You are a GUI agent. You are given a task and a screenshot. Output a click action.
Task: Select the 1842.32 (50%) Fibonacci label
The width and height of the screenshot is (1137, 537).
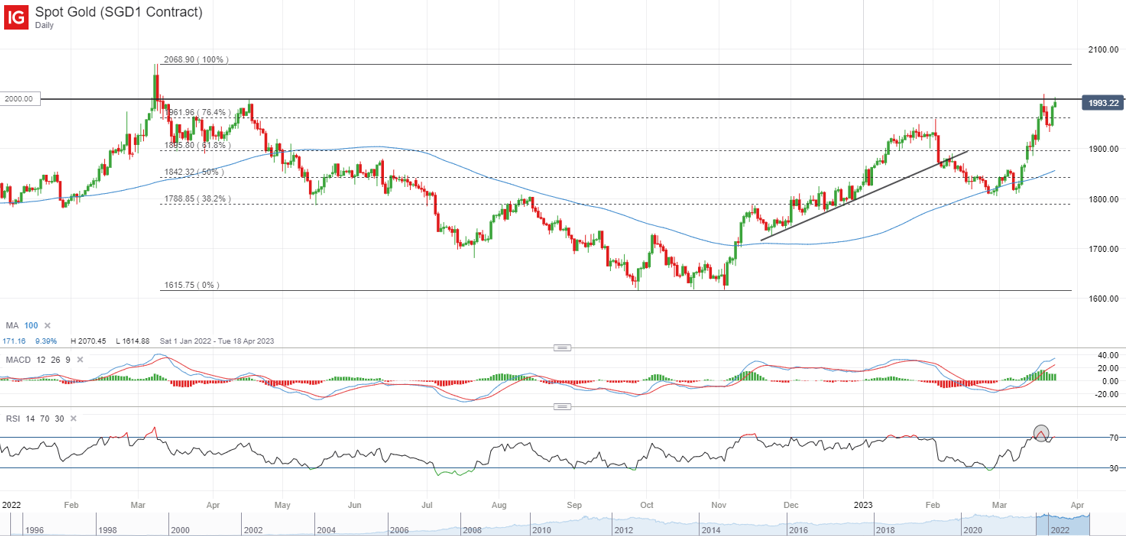[194, 172]
